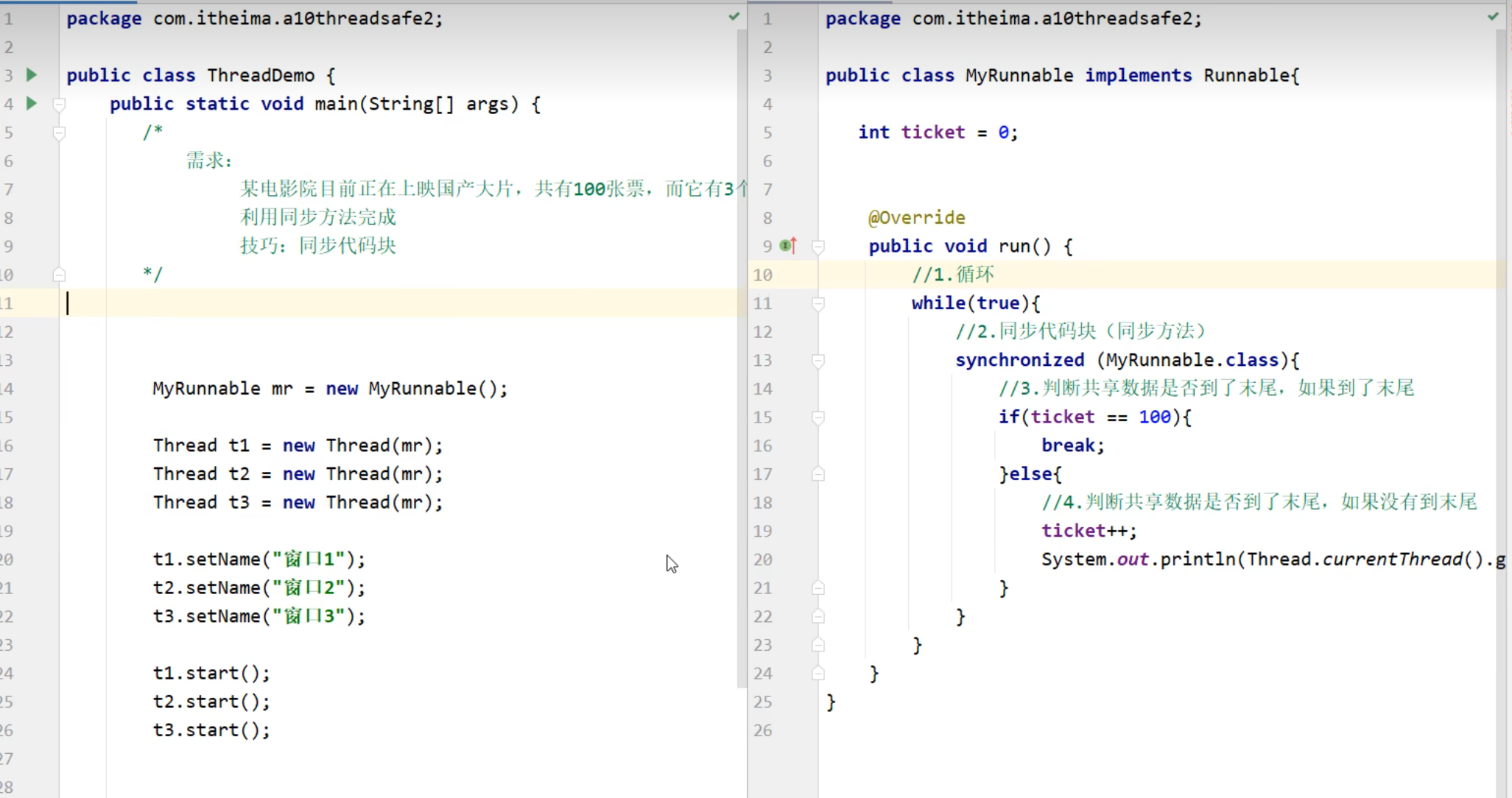Click run icon beside main method line
Screen dimensions: 1512x798
click(32, 103)
